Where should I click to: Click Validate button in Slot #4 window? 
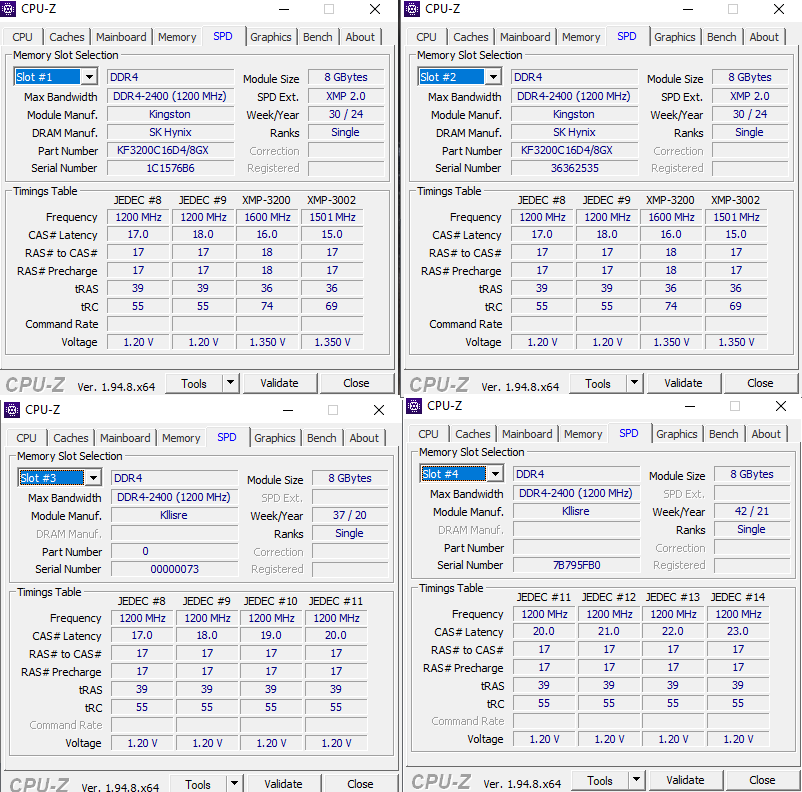pyautogui.click(x=686, y=780)
